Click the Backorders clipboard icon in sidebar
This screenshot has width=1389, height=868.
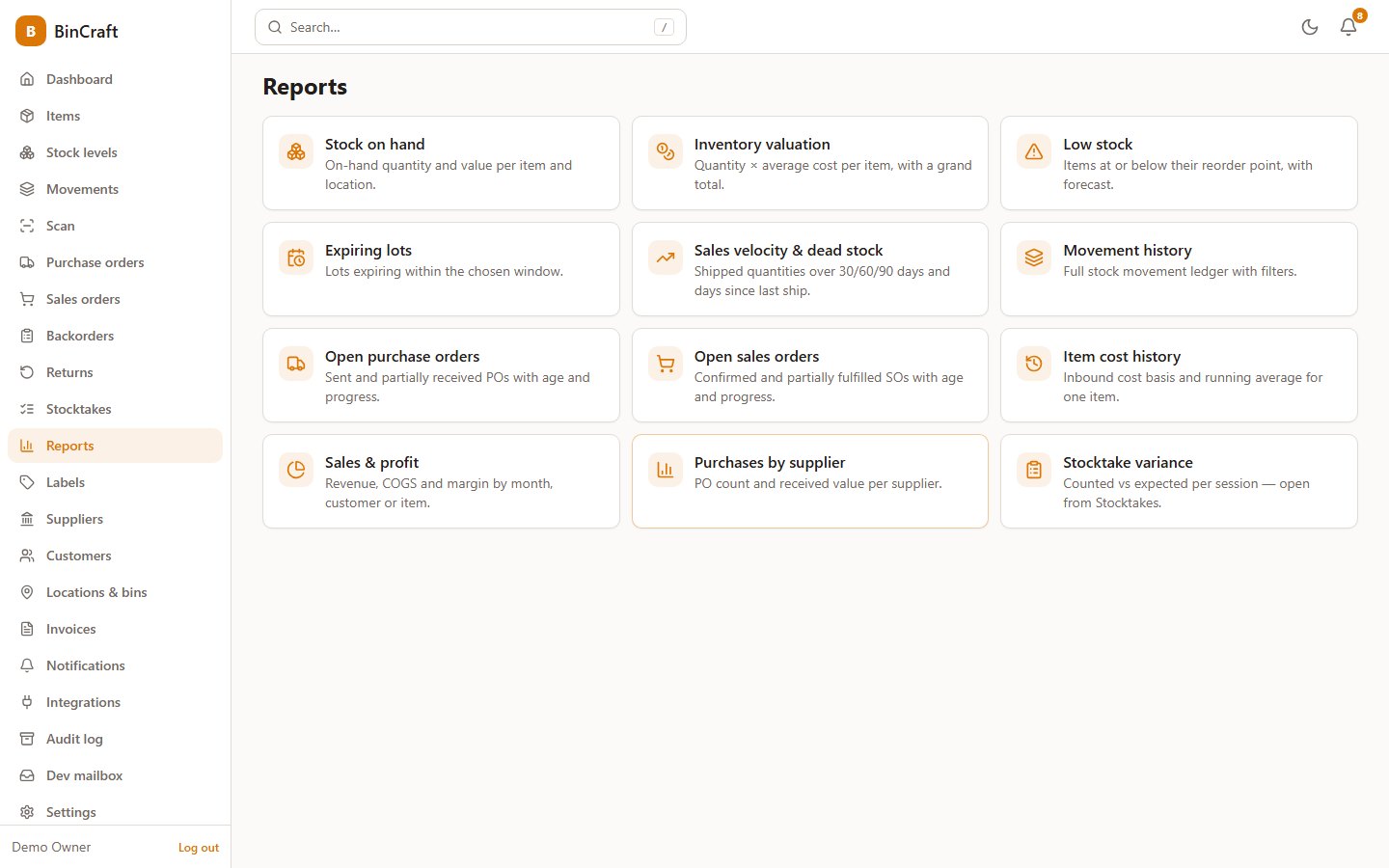click(27, 336)
